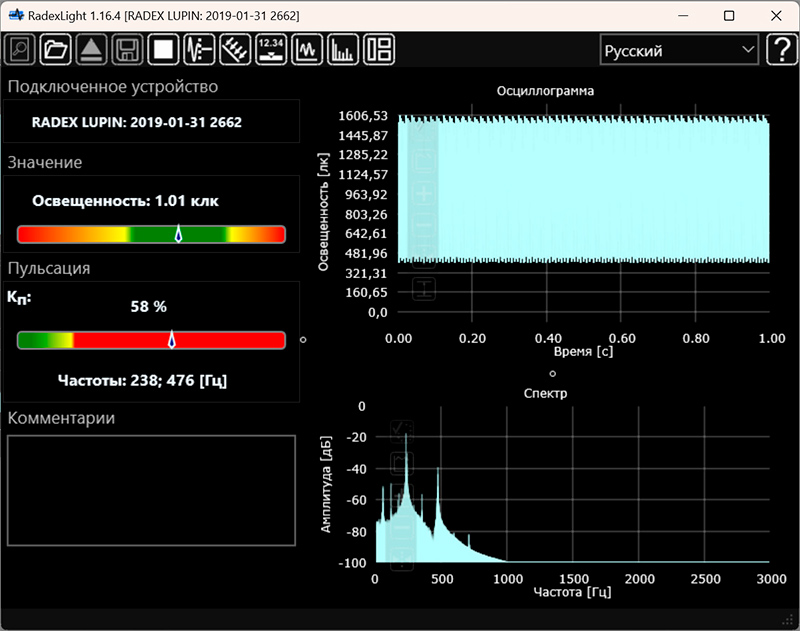The image size is (800, 631).
Task: Click the panel layout icon
Action: [379, 49]
